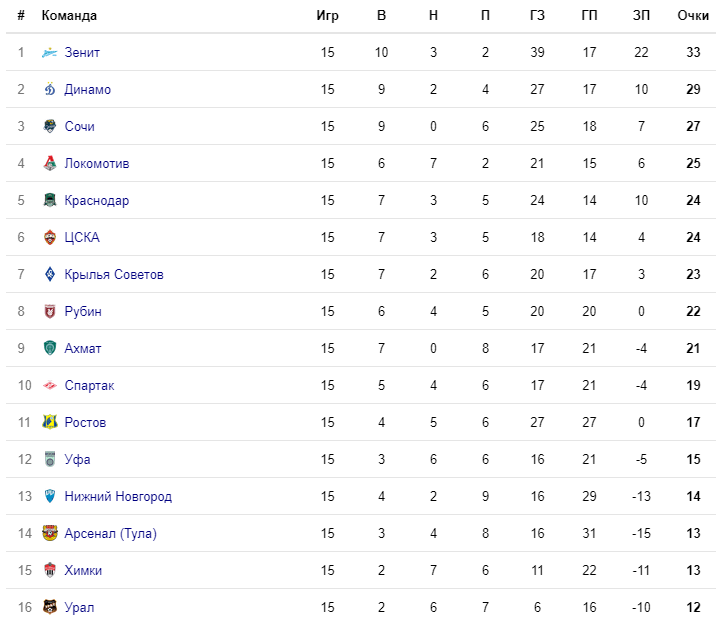Click the Zenit team logo icon
716x628 pixels.
click(50, 53)
